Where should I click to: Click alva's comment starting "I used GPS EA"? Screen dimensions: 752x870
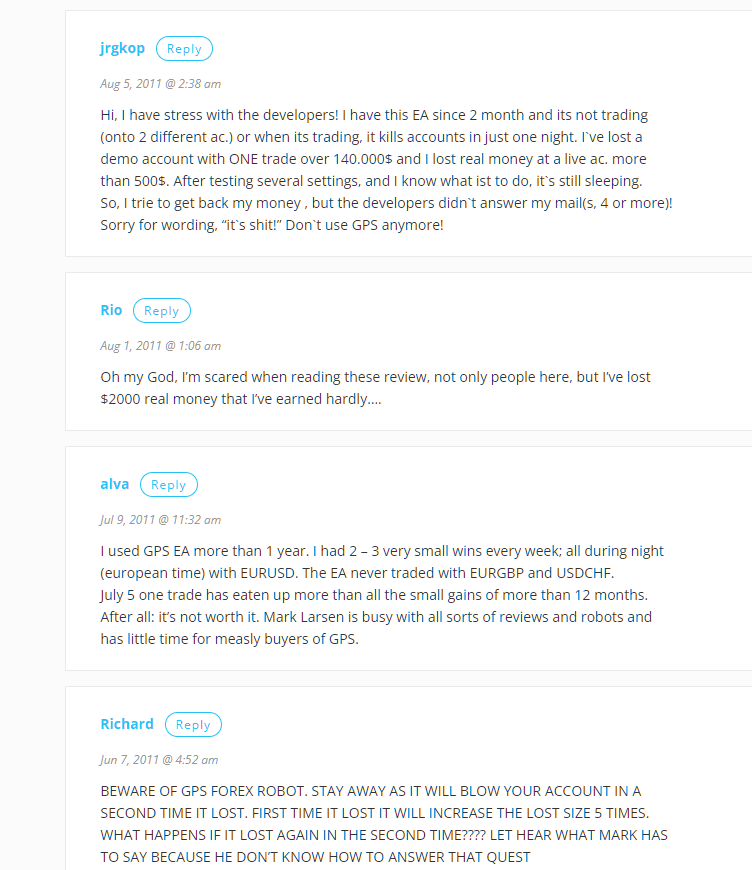[x=381, y=551]
